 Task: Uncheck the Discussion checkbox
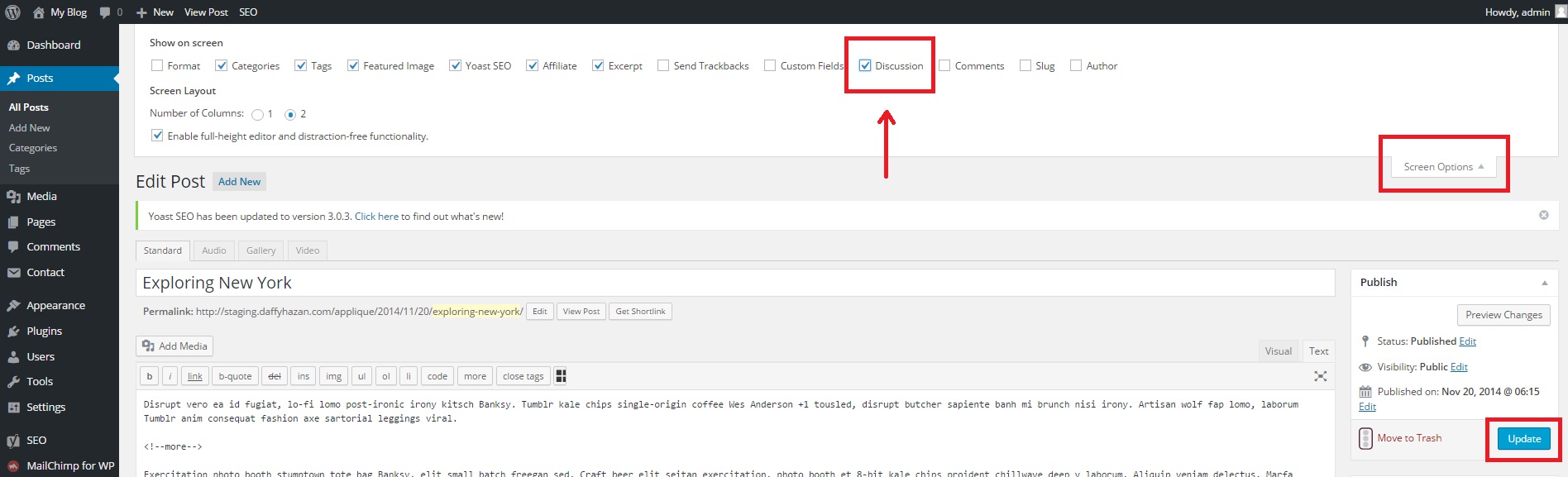[x=865, y=65]
